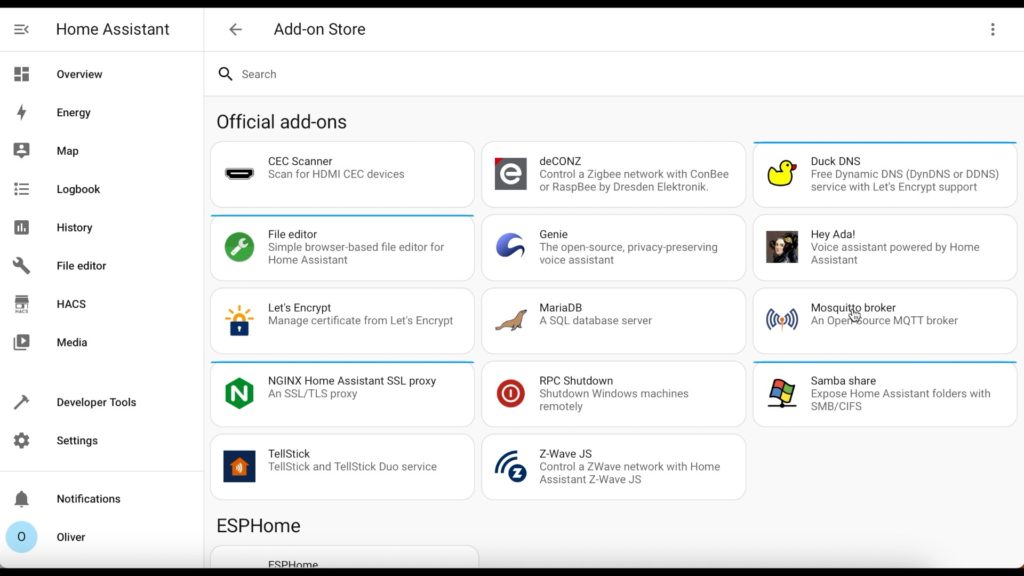Collapse the sidebar with the menu icon
The width and height of the screenshot is (1024, 576).
coord(21,29)
